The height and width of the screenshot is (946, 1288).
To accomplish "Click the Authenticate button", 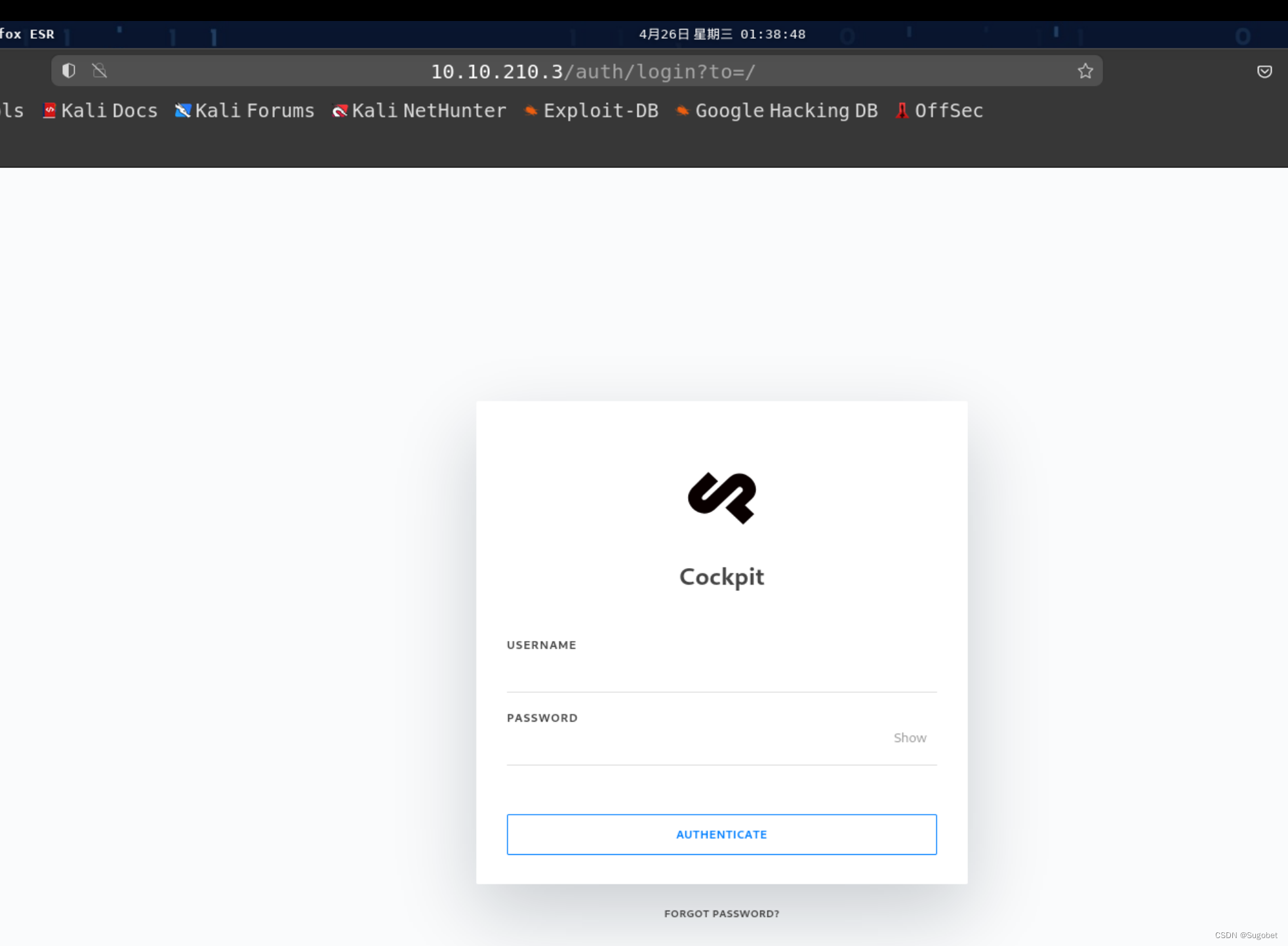I will pos(721,834).
